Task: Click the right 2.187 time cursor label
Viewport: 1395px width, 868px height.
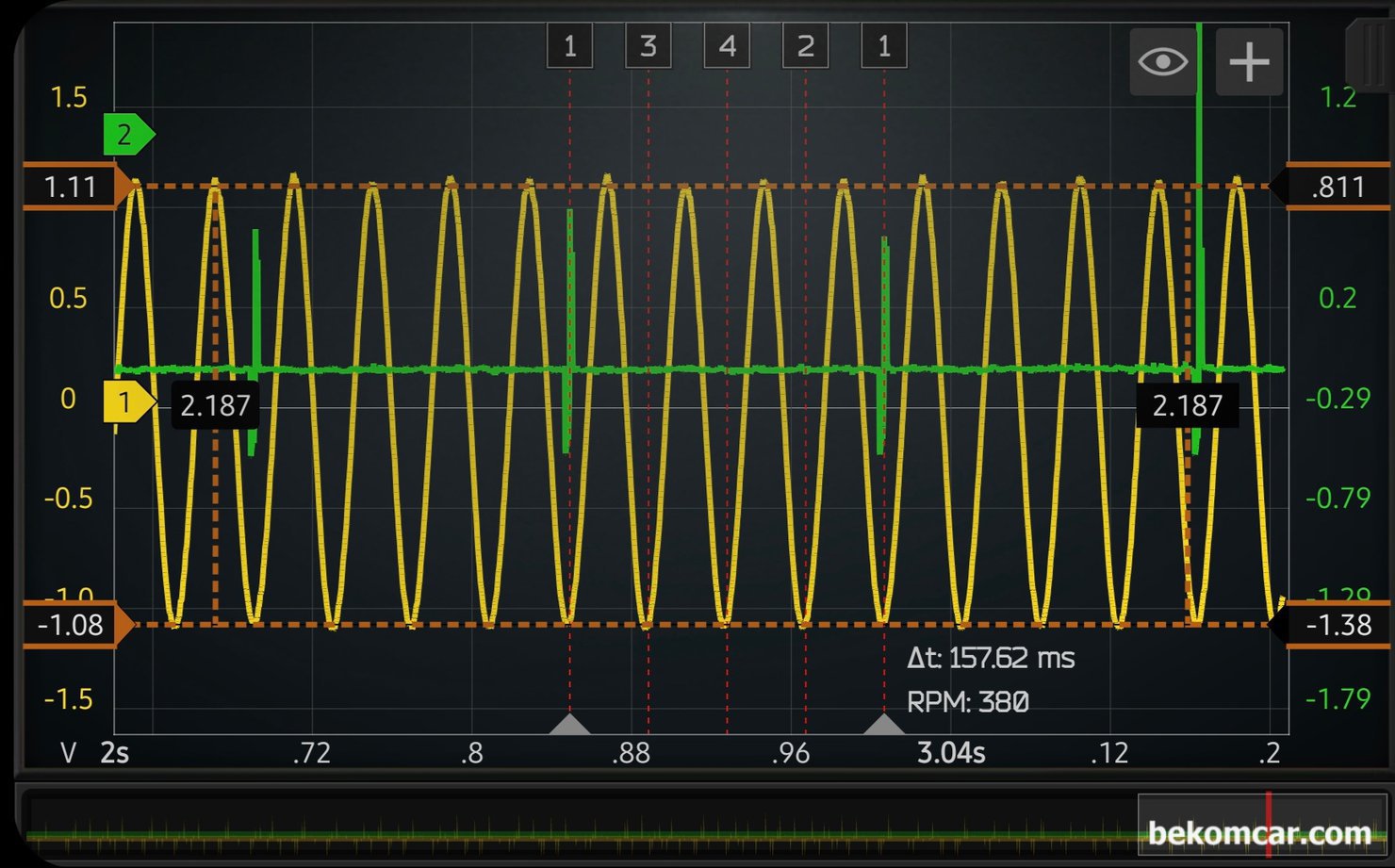Action: click(1187, 406)
